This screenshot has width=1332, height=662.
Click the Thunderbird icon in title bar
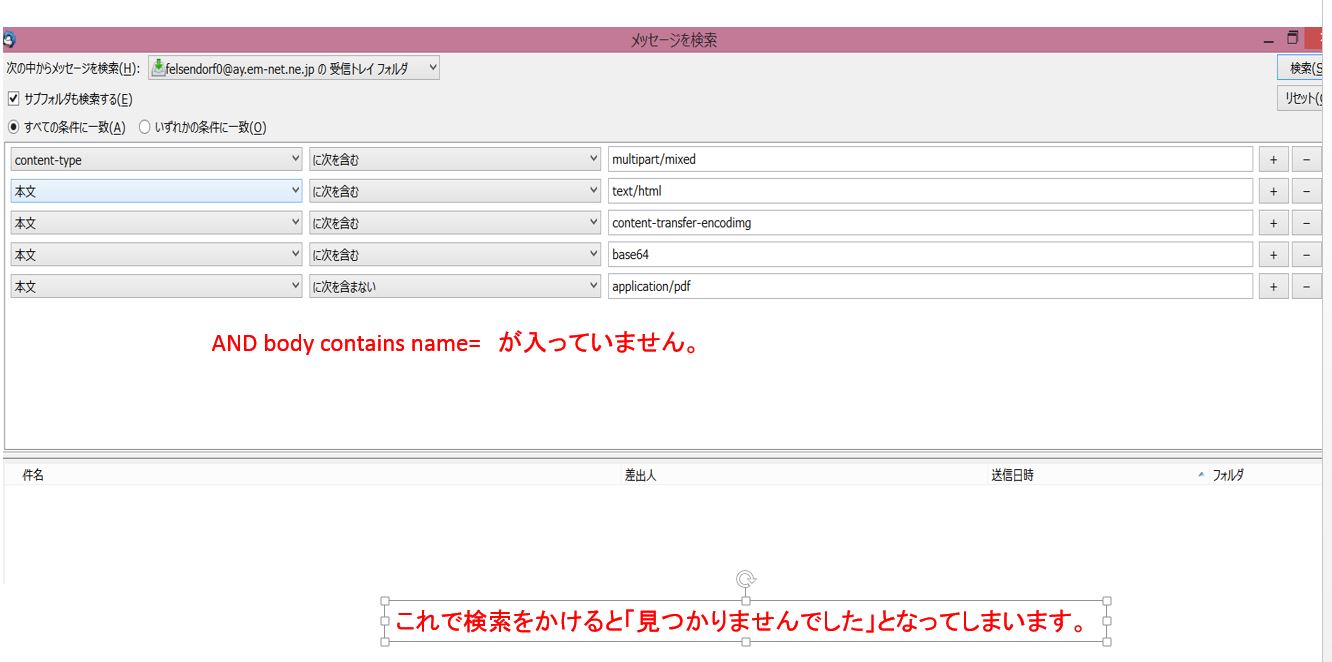(8, 40)
